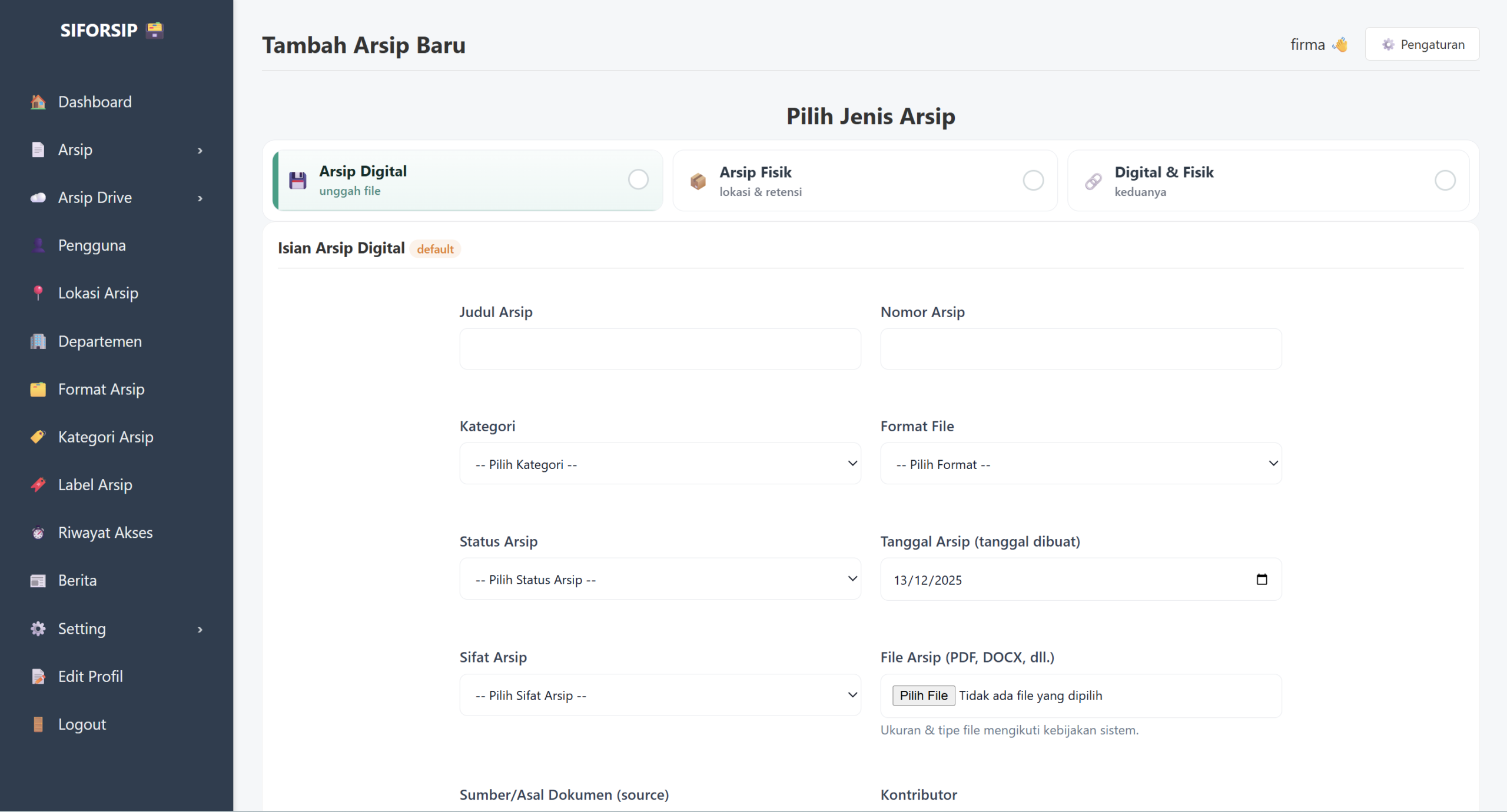
Task: Open the Pilih Status Arsip dropdown
Action: point(660,579)
